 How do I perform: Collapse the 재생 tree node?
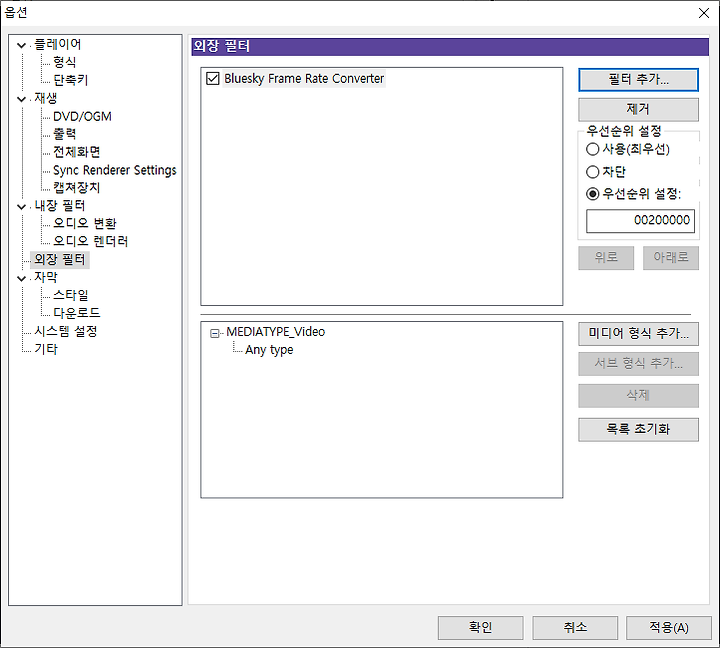pyautogui.click(x=21, y=99)
